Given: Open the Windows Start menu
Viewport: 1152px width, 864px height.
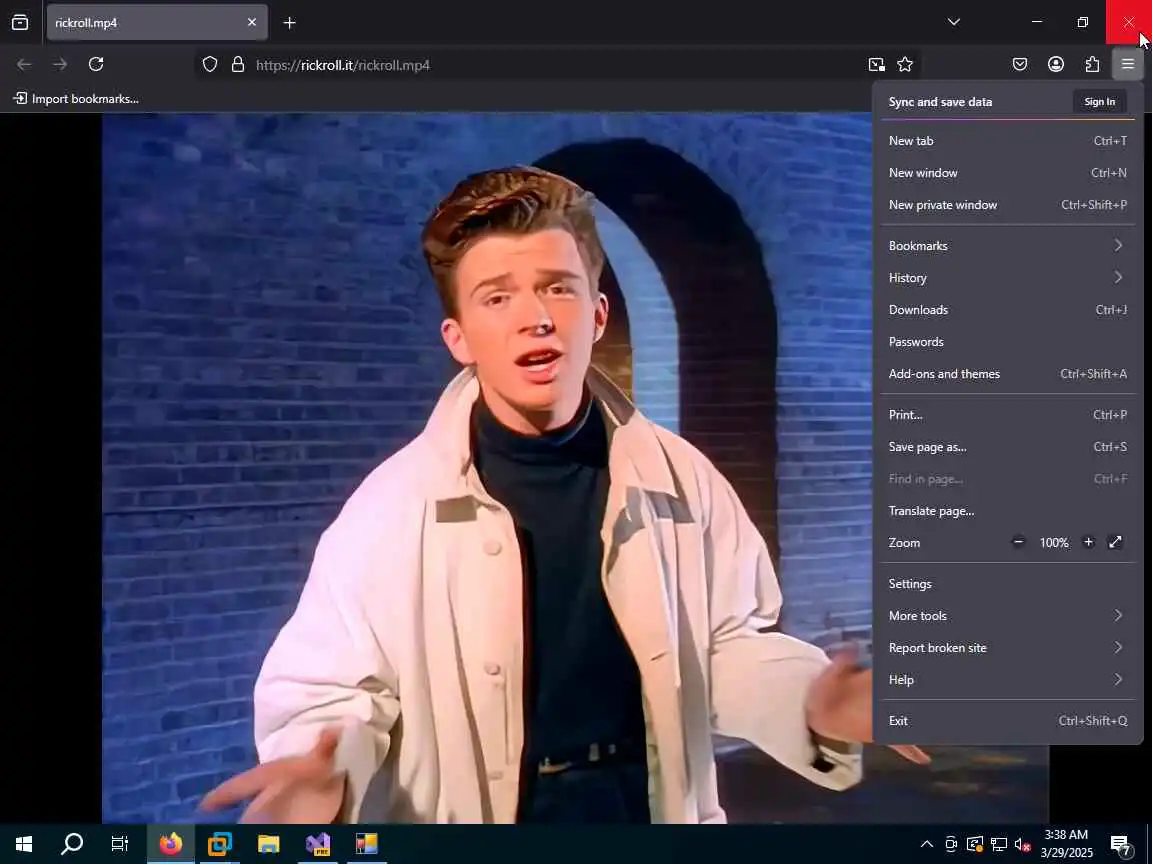Looking at the screenshot, I should point(24,844).
